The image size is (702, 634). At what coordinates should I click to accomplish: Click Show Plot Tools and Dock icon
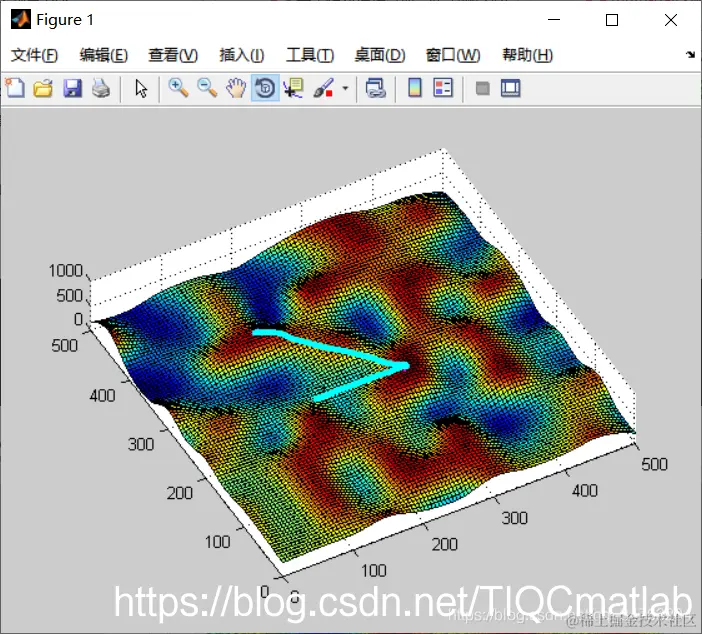point(510,88)
